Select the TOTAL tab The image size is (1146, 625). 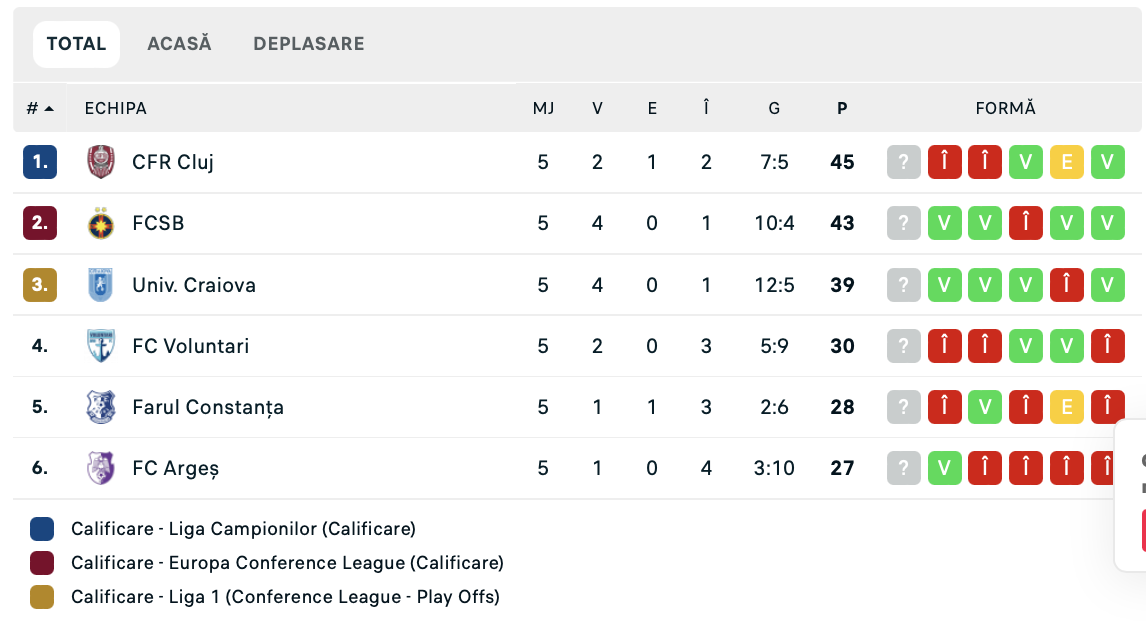[76, 44]
